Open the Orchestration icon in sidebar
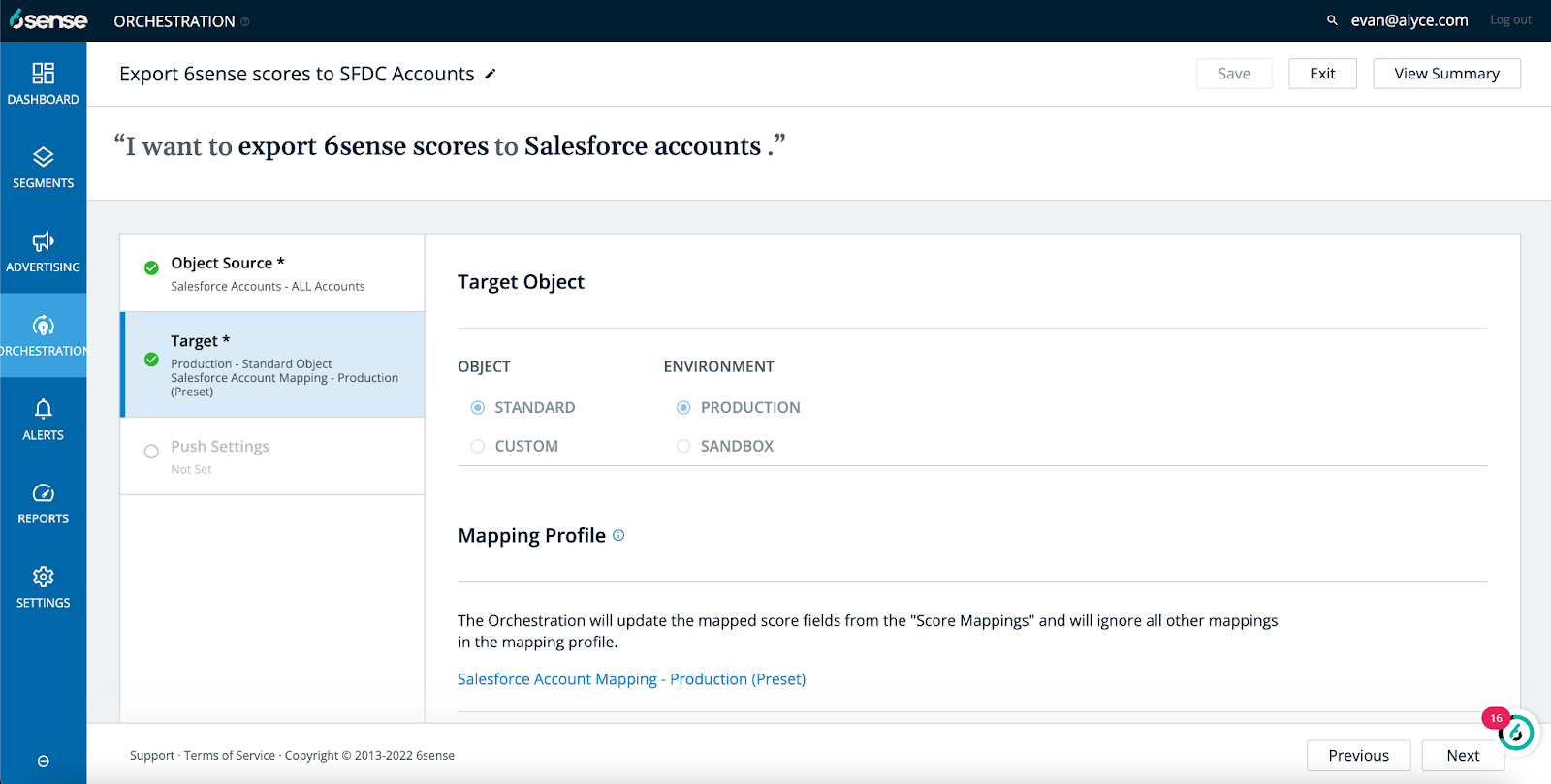The height and width of the screenshot is (784, 1551). (44, 325)
